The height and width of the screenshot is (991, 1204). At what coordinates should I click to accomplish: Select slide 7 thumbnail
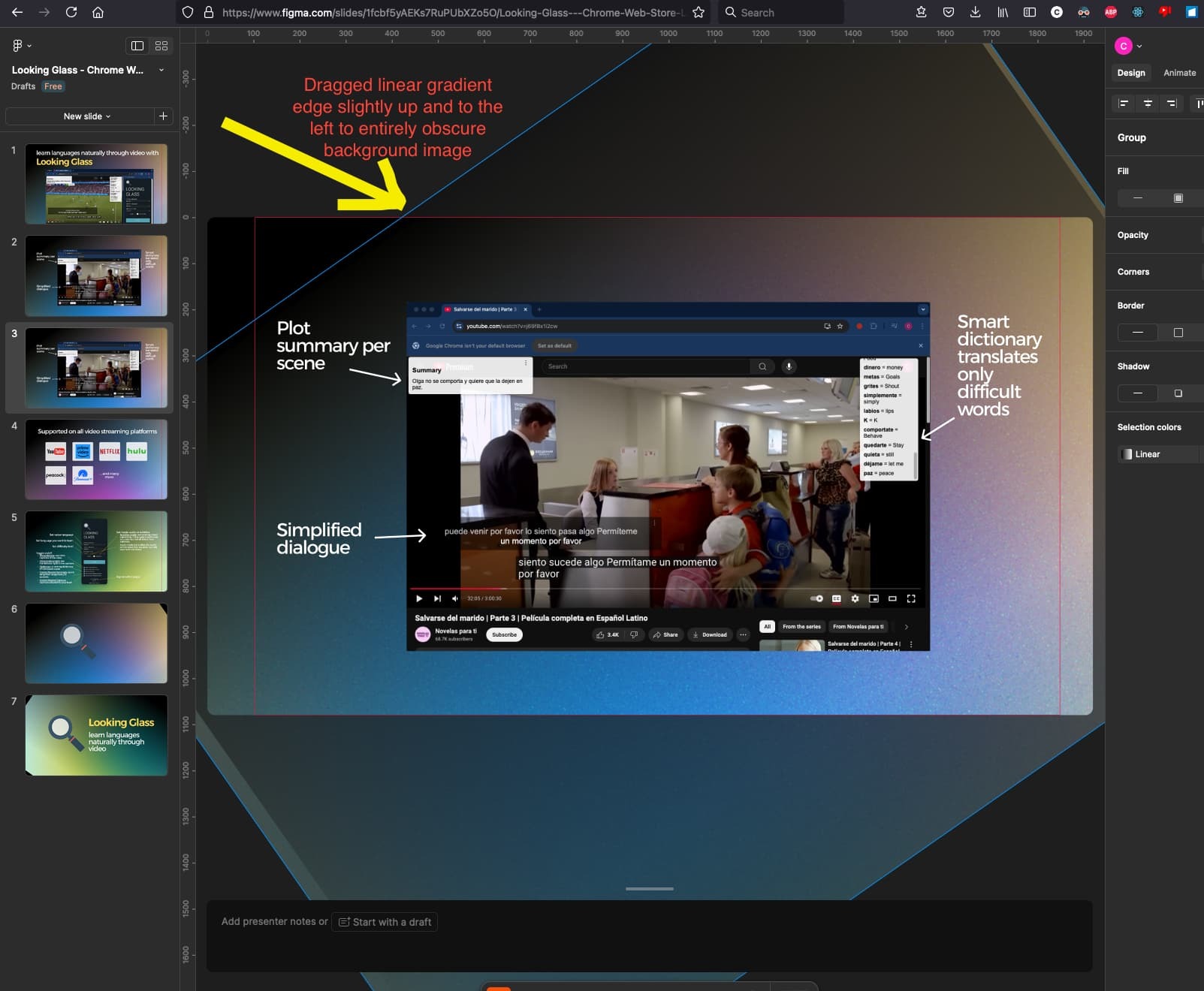[x=96, y=735]
